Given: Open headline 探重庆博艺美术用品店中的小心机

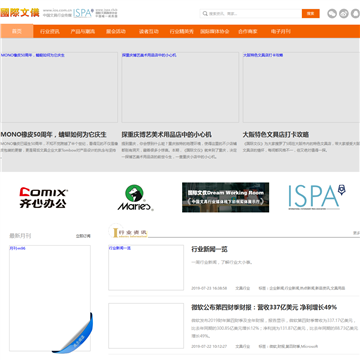Looking at the screenshot, I should [167, 135].
